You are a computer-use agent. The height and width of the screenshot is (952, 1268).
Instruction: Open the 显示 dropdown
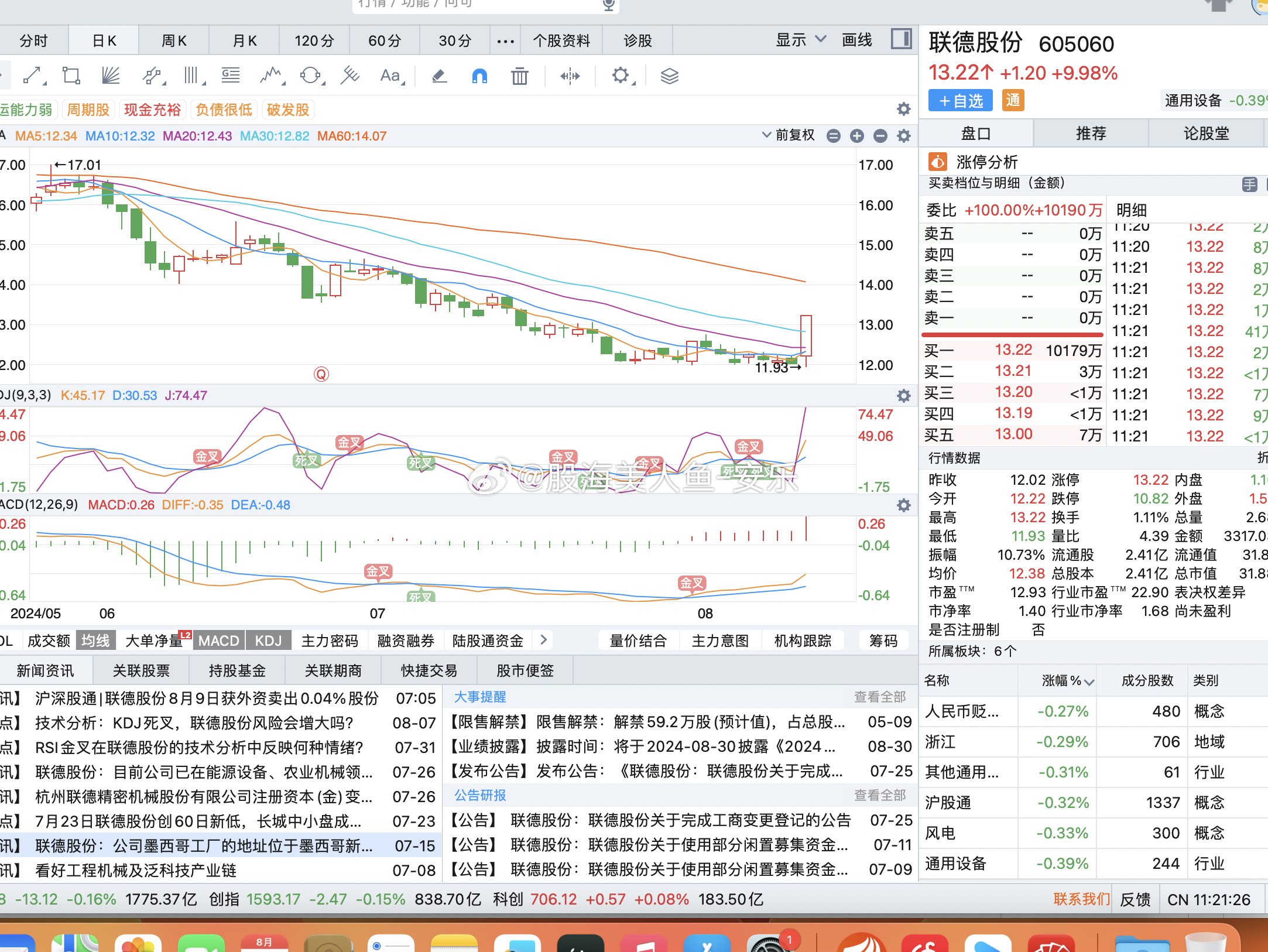coord(800,40)
